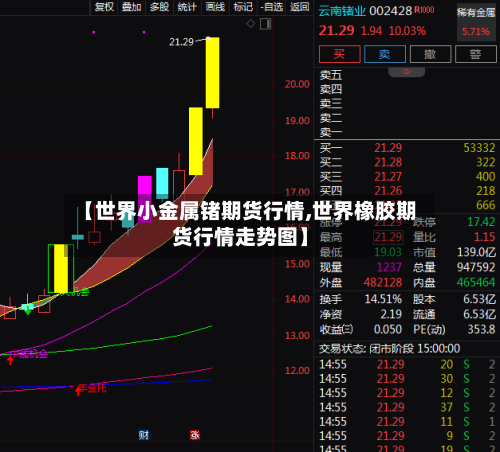Activate the 画线 drawing tool
Screen dimensions: 500x452
(215, 7)
